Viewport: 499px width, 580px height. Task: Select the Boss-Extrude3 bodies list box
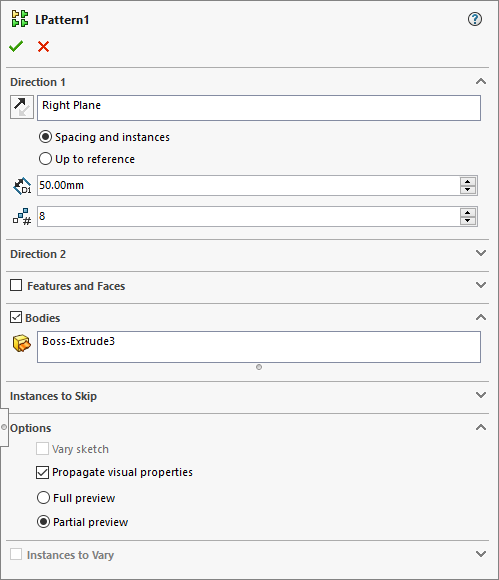tap(259, 347)
